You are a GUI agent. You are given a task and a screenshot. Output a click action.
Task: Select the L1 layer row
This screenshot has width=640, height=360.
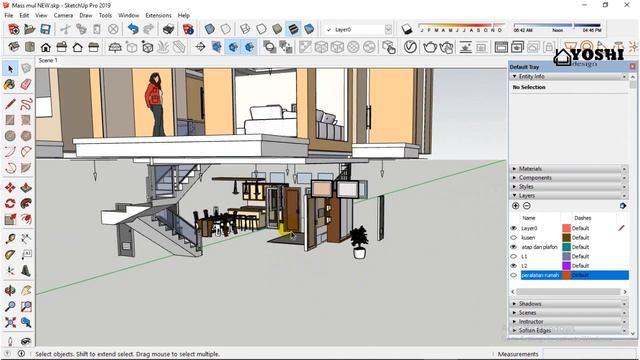pos(575,256)
